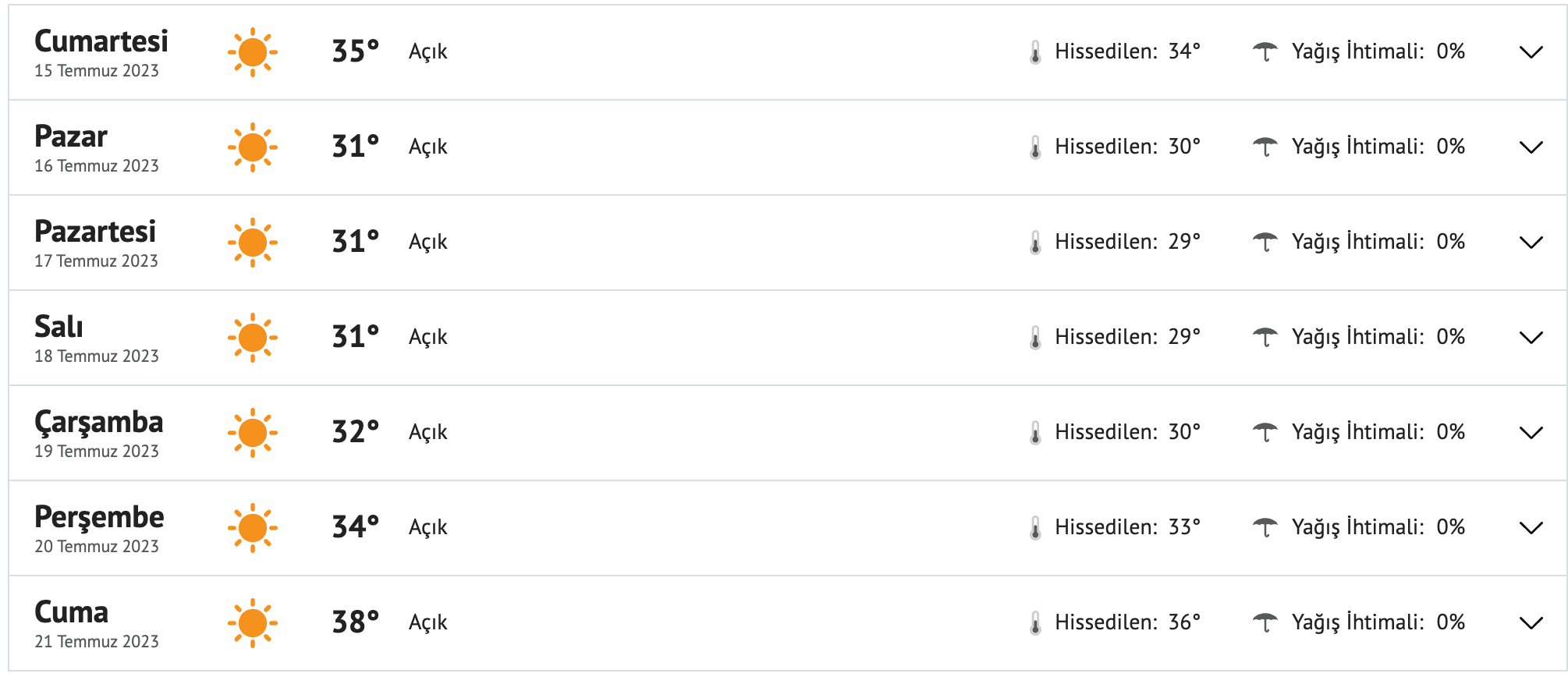Click the sun icon for Cumartesi

coord(252,52)
